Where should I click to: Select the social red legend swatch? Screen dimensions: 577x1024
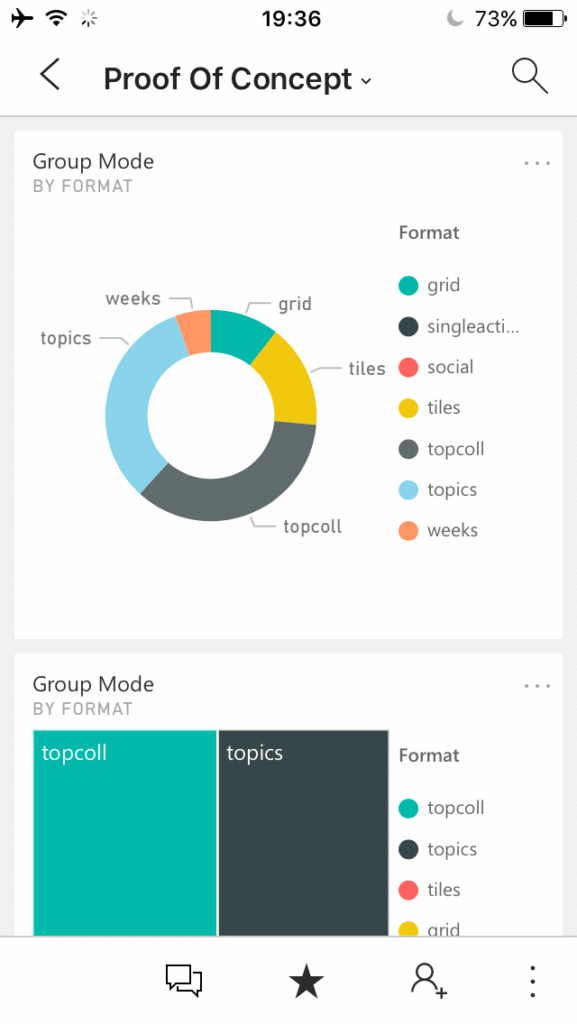409,367
